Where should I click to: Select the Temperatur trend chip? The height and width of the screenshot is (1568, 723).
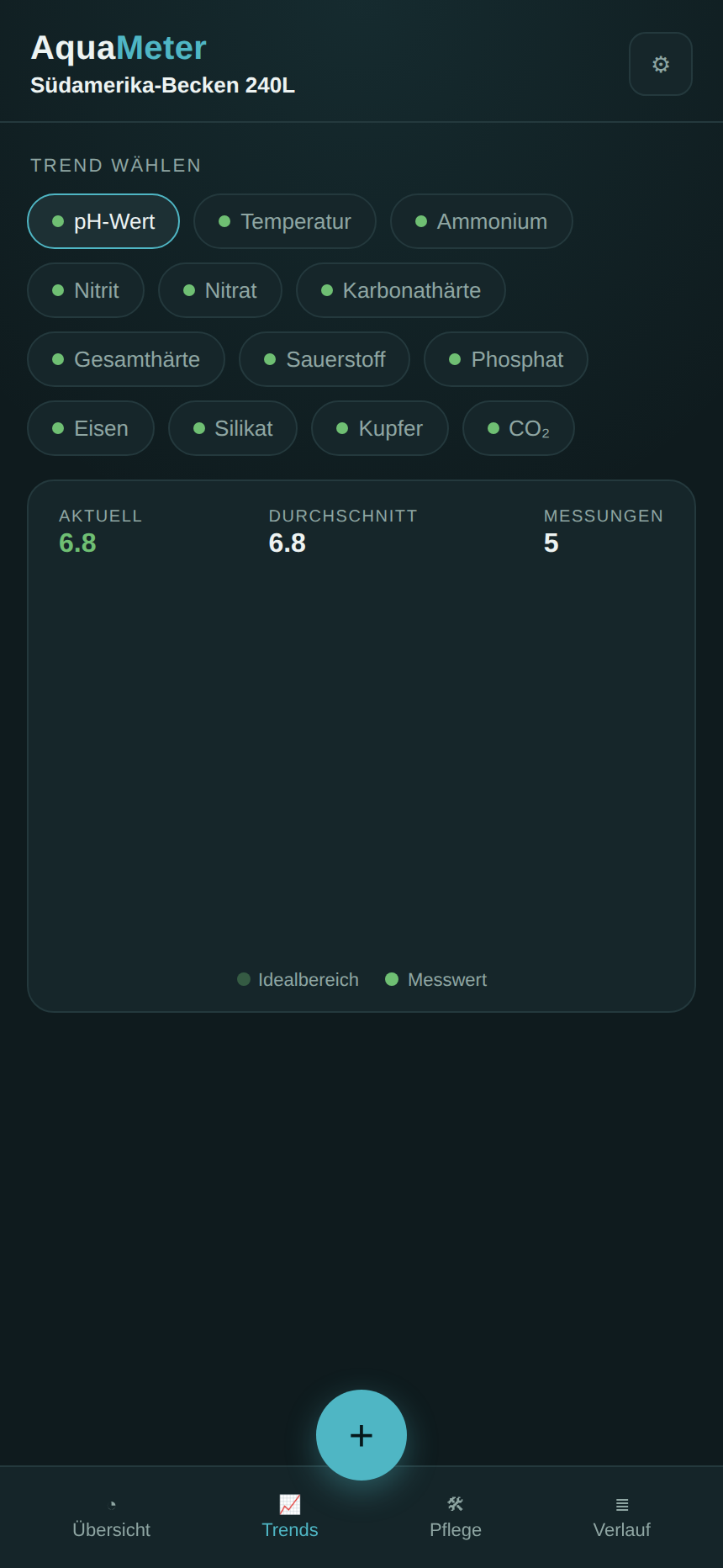pos(285,221)
